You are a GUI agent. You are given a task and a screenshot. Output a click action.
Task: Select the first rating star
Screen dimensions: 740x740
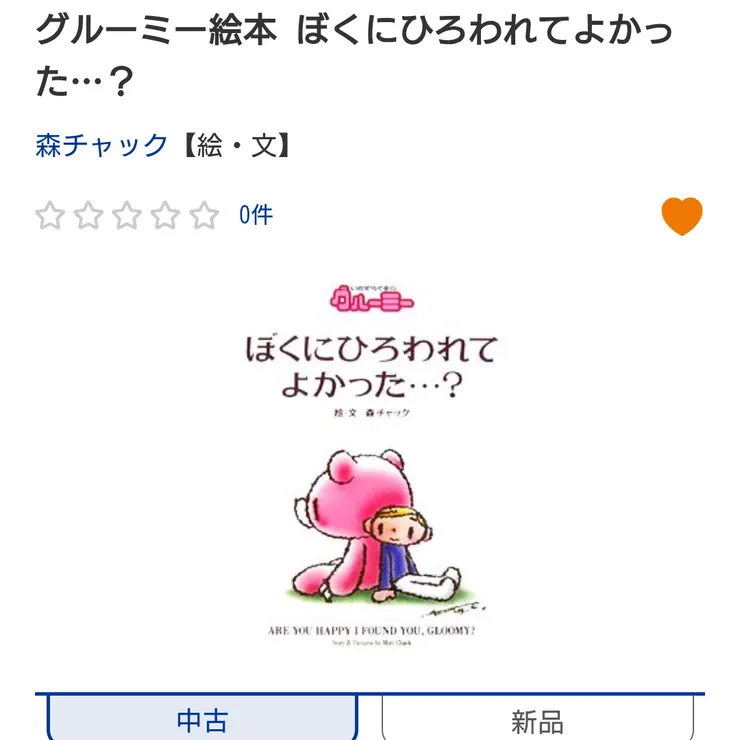[50, 215]
